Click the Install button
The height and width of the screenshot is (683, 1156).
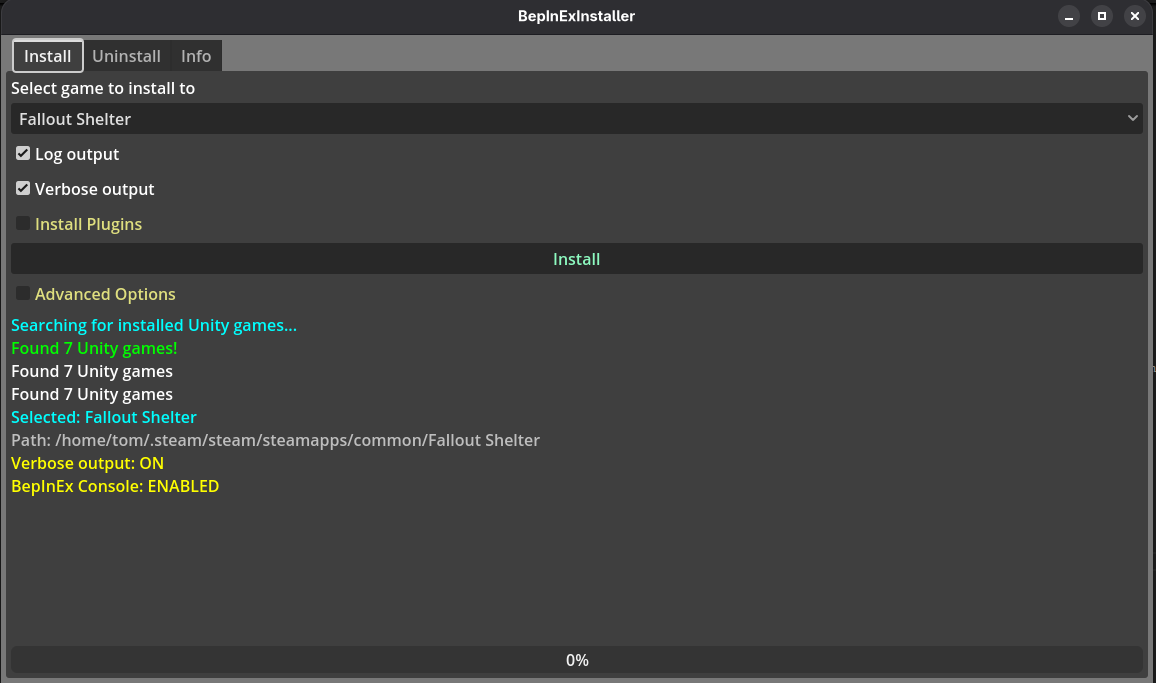576,258
